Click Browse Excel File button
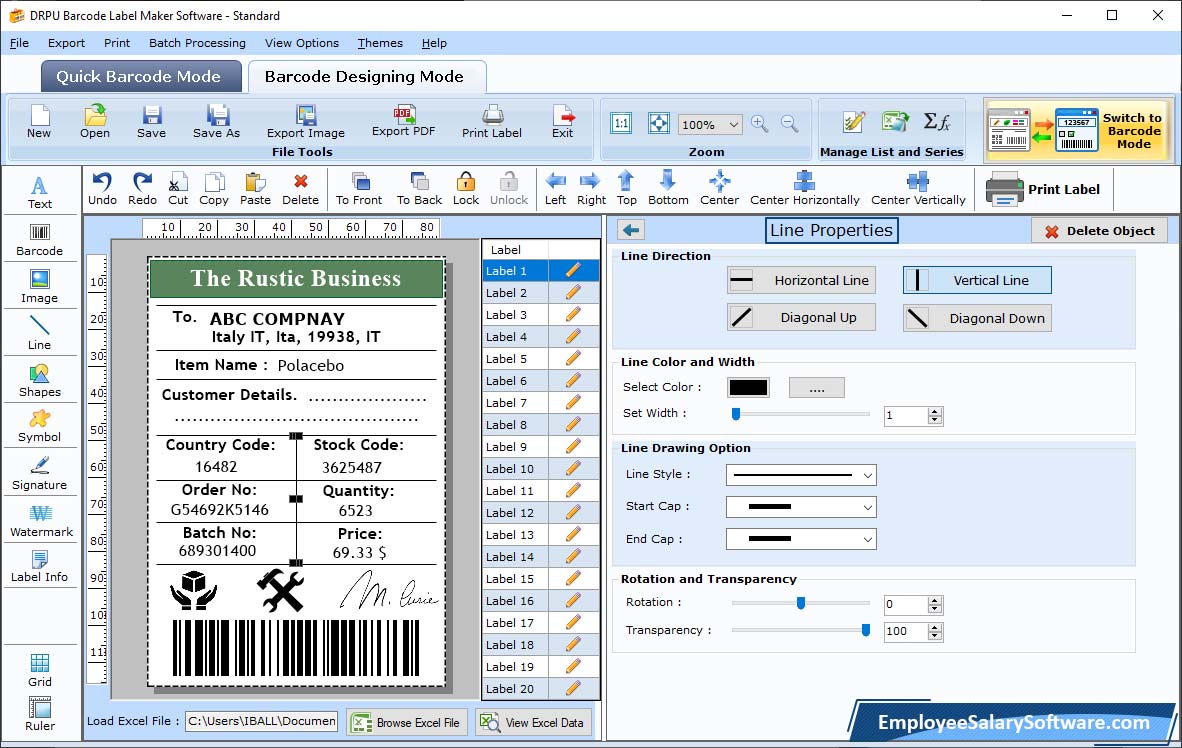 click(x=407, y=722)
